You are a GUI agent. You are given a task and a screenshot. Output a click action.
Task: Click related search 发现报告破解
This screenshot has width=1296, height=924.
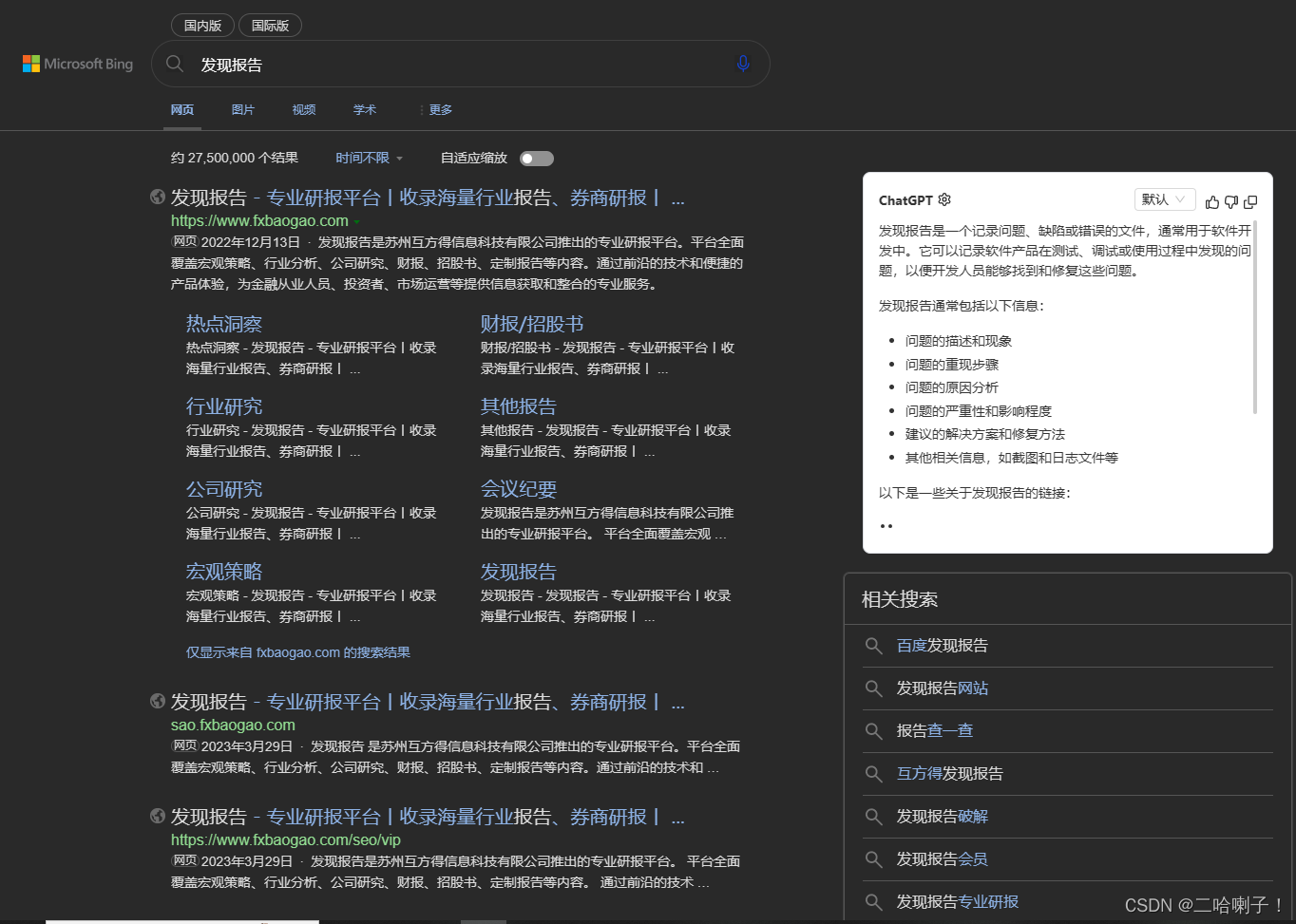(x=943, y=817)
